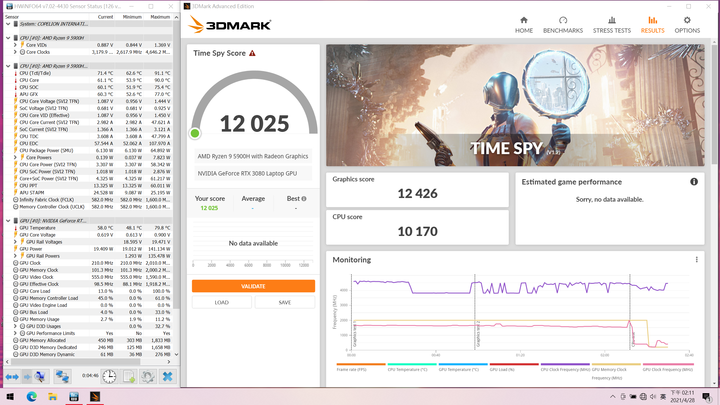Open the 3DMark HOME tab
The width and height of the screenshot is (720, 405).
click(523, 25)
